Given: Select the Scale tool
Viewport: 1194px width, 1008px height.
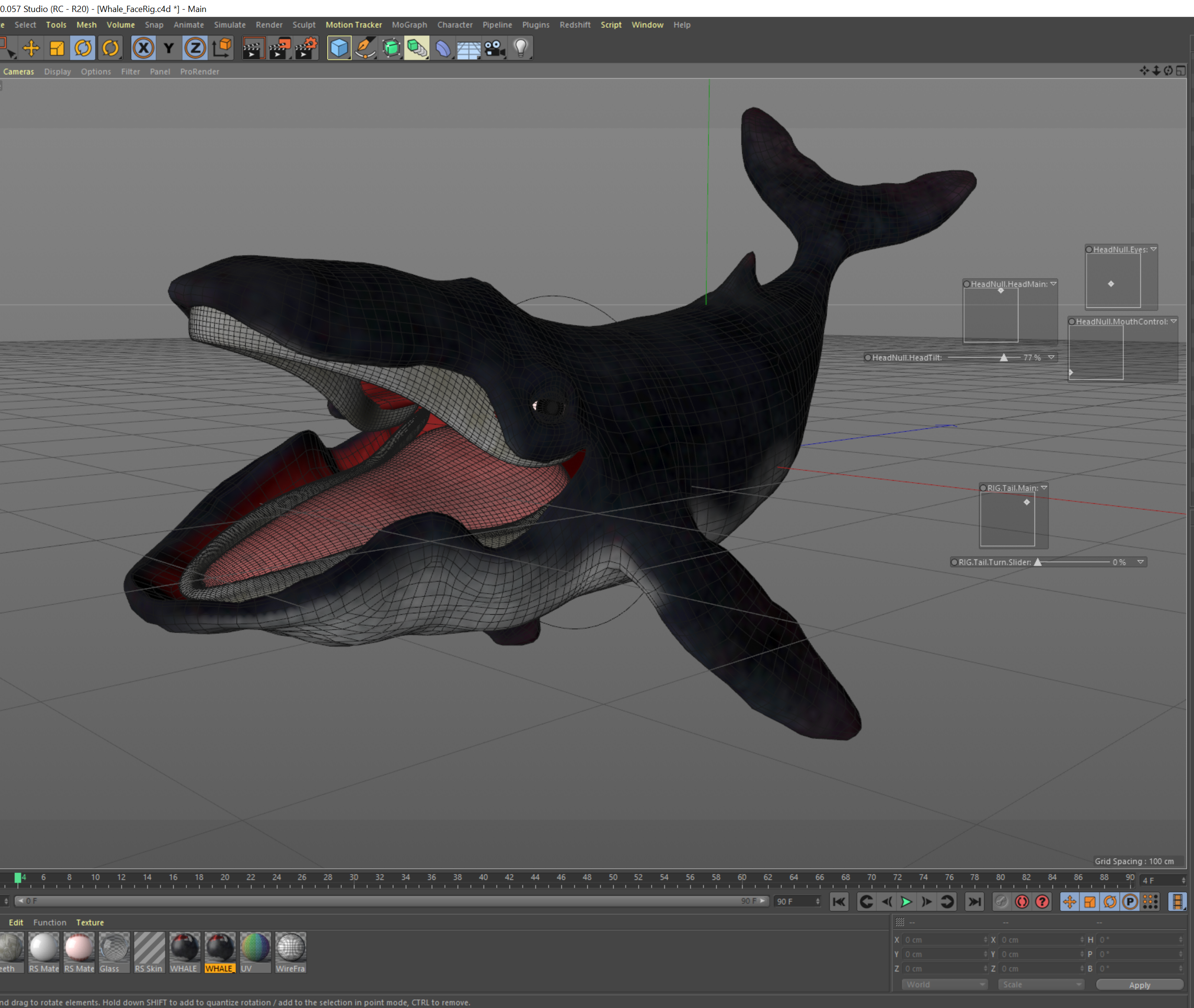Looking at the screenshot, I should [x=57, y=48].
